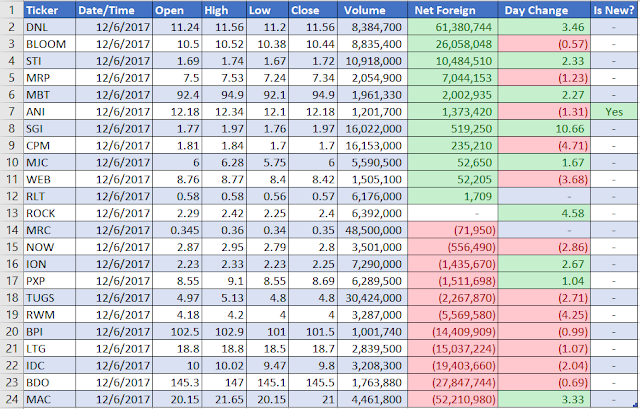The width and height of the screenshot is (640, 409).
Task: Click close price 101.5 for BPI
Action: pyautogui.click(x=313, y=332)
